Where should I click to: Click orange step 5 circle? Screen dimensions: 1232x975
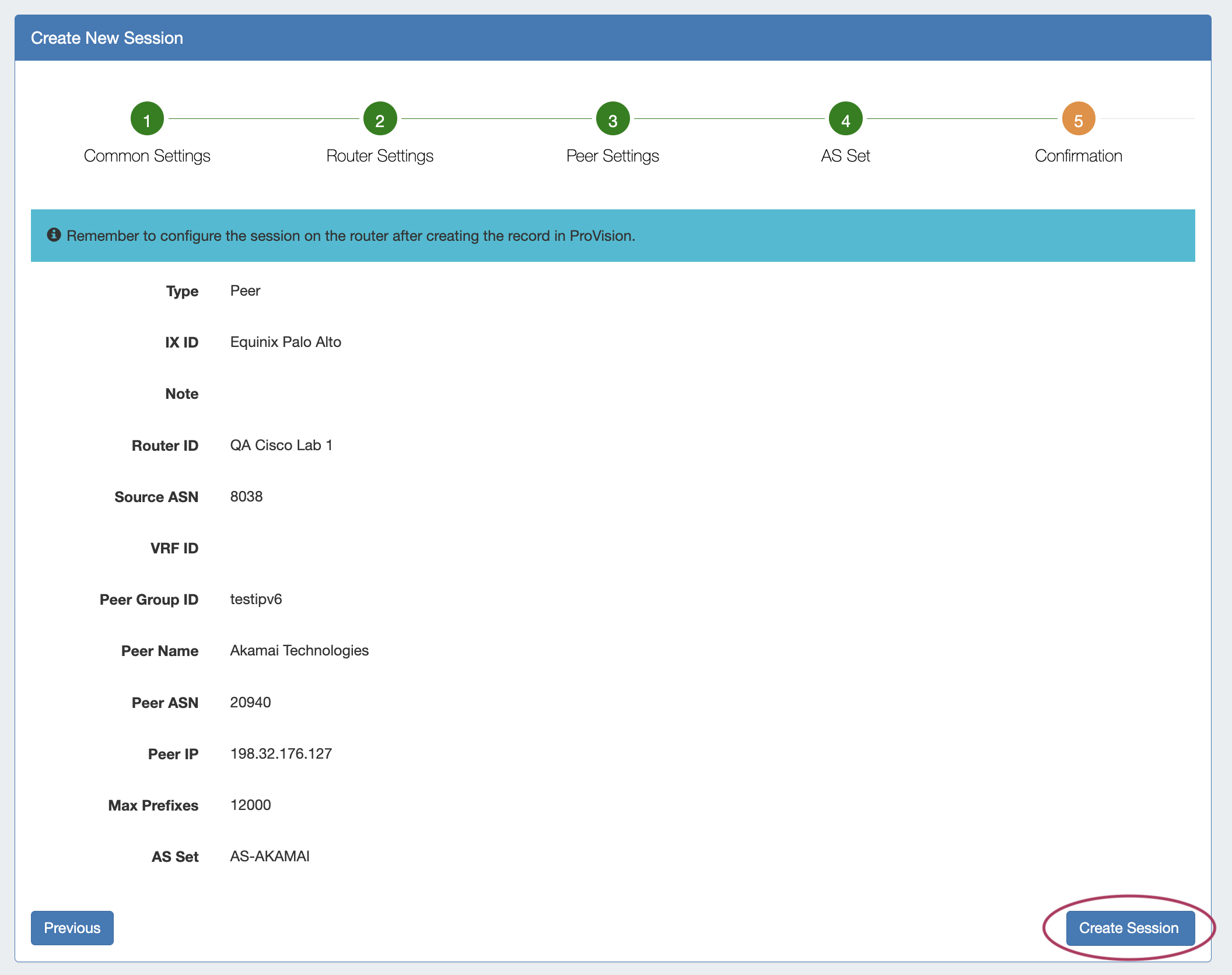coord(1078,119)
